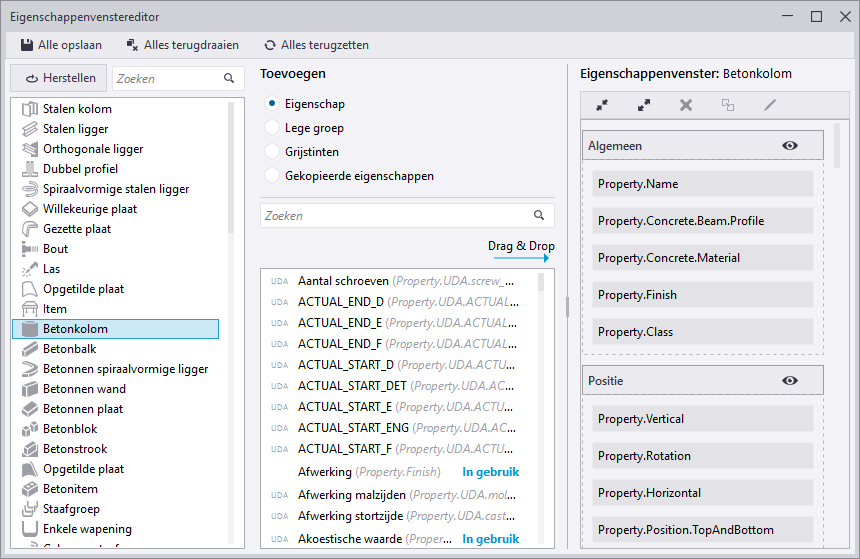Click the expand all groups icon
The width and height of the screenshot is (860, 559).
pos(644,105)
